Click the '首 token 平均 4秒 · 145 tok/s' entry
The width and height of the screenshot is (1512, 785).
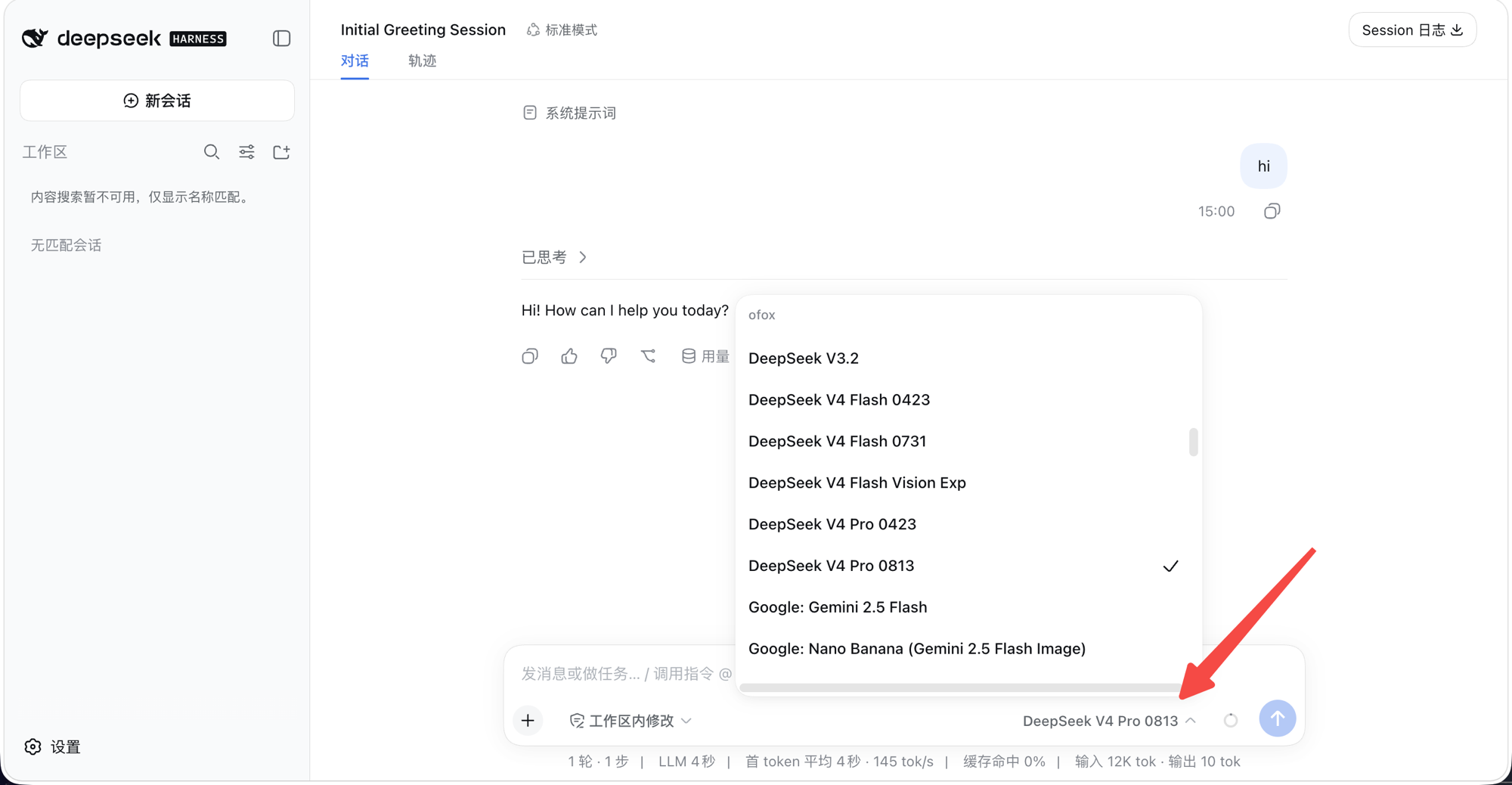839,762
